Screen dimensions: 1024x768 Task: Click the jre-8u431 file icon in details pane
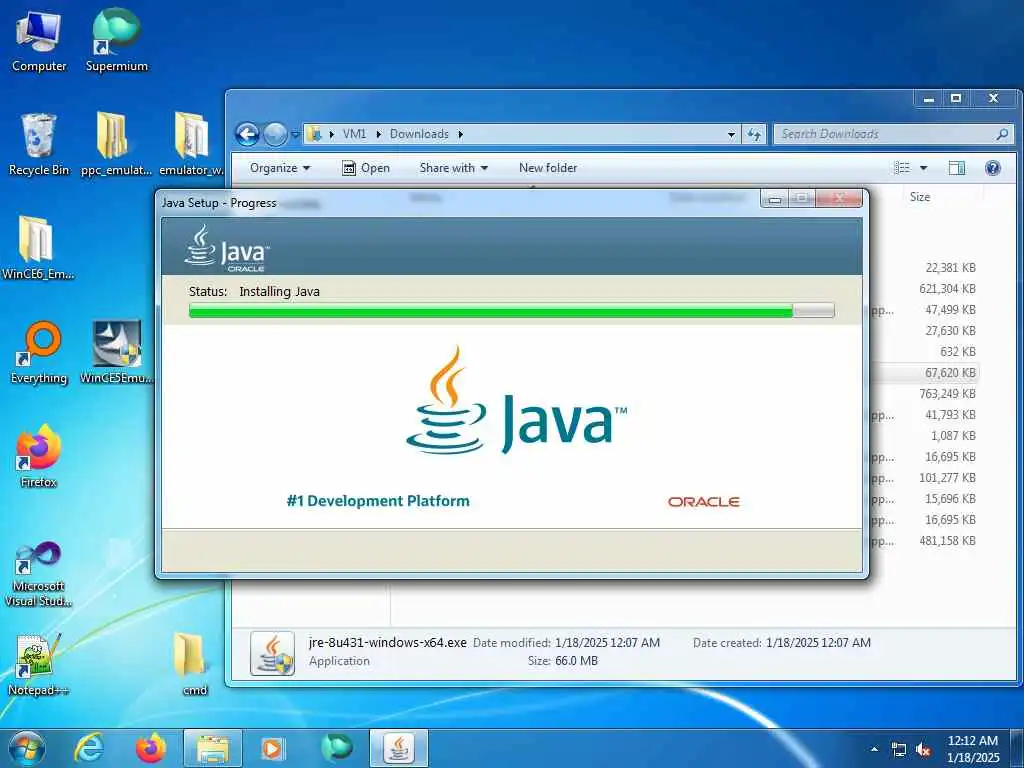click(272, 653)
